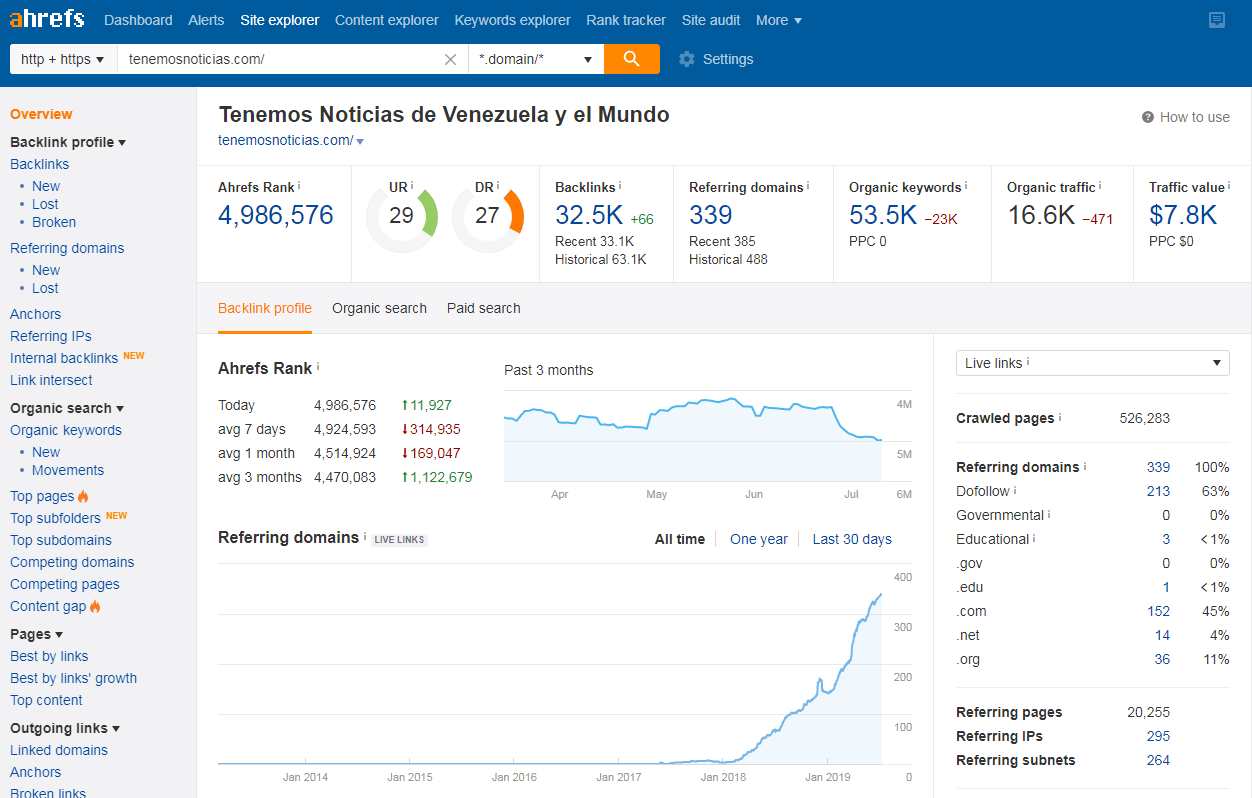Click the info icon beside Dofollow
The width and height of the screenshot is (1252, 798).
[x=1015, y=490]
